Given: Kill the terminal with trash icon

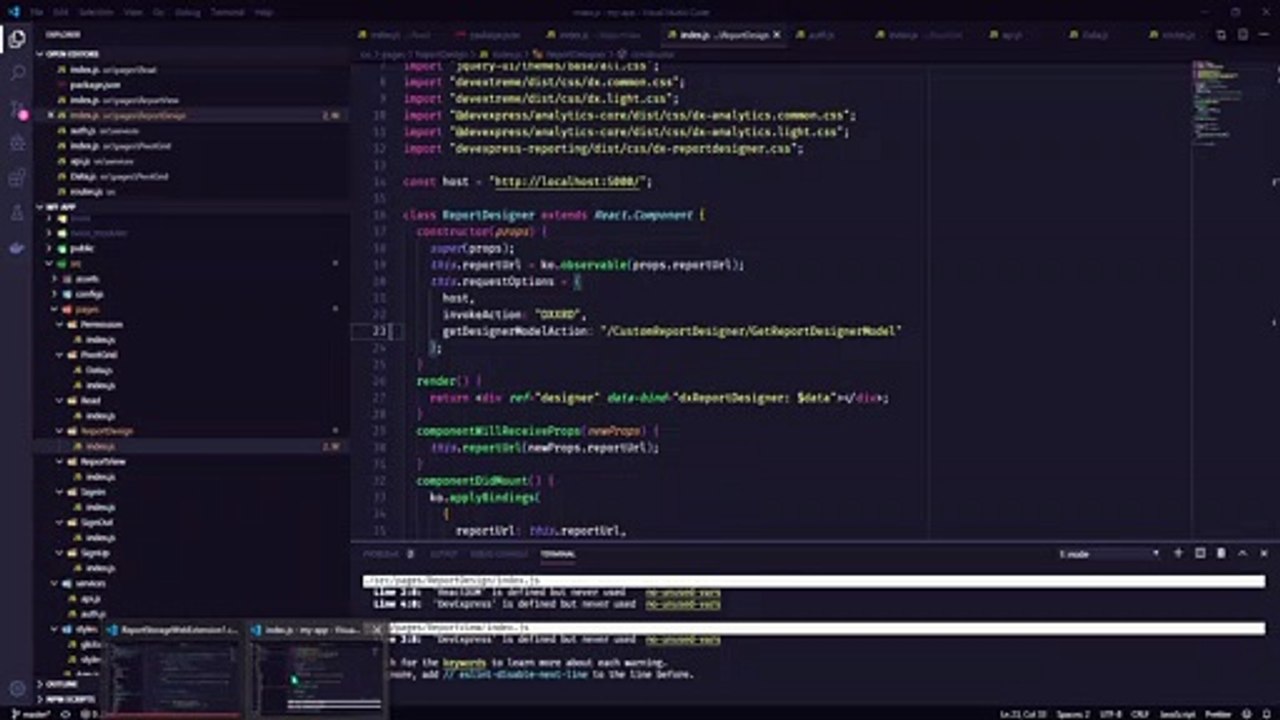Looking at the screenshot, I should (x=1221, y=553).
